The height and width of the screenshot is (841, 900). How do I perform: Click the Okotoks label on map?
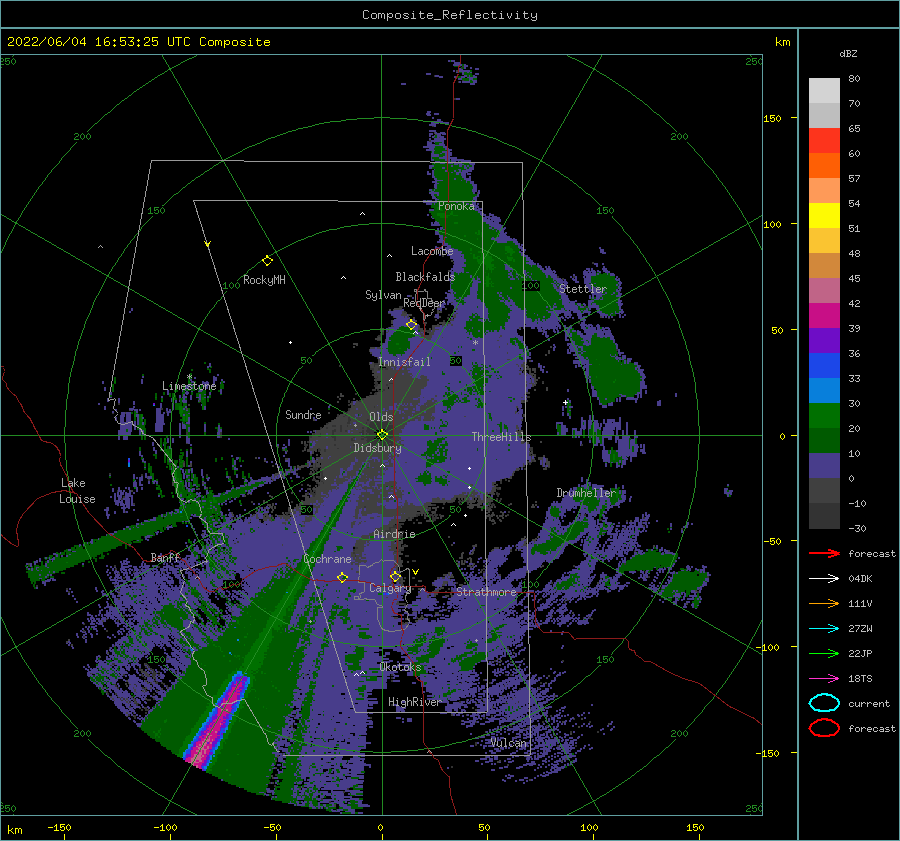(400, 667)
